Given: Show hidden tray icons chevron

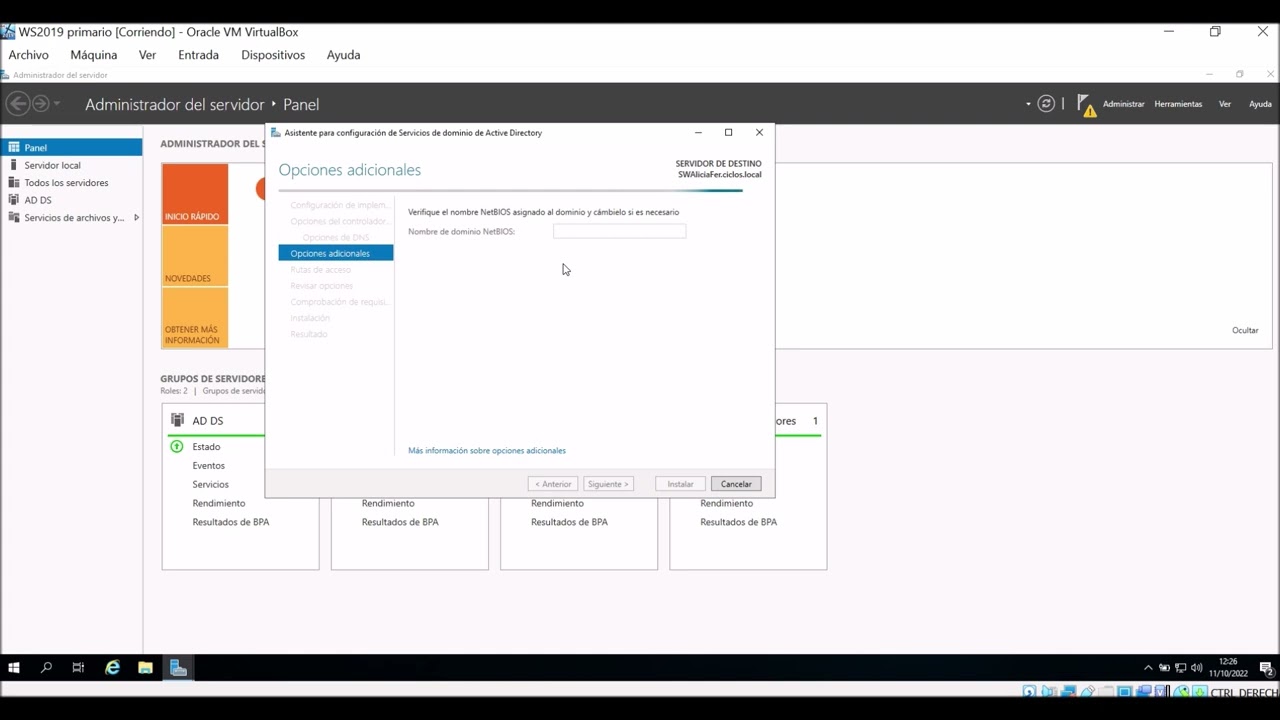Looking at the screenshot, I should (1148, 668).
